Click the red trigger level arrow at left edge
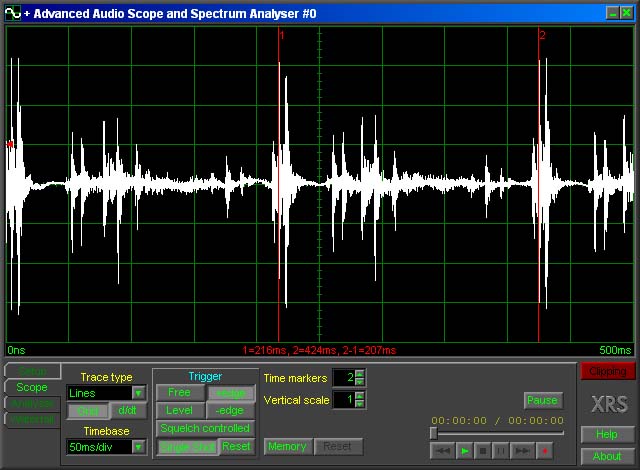Image resolution: width=640 pixels, height=470 pixels. click(x=10, y=144)
